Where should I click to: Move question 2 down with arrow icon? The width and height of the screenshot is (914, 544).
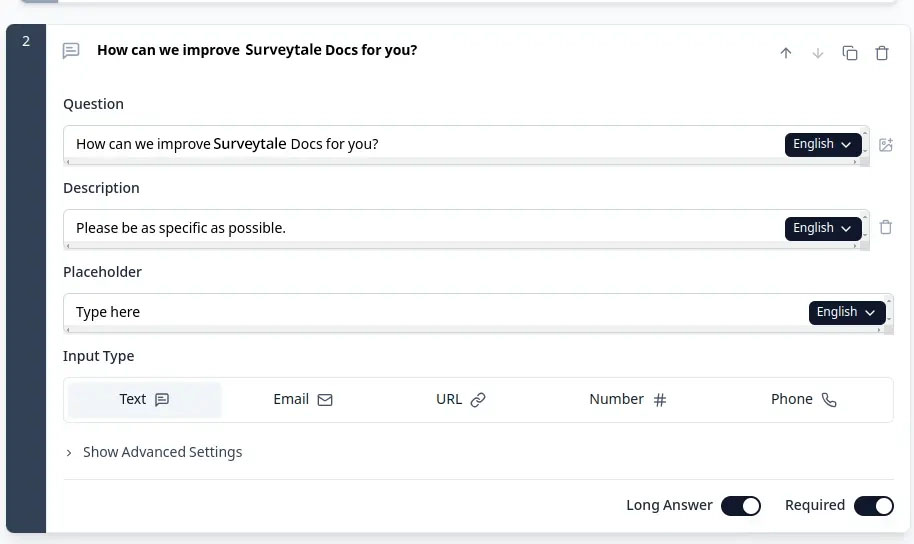(x=818, y=53)
